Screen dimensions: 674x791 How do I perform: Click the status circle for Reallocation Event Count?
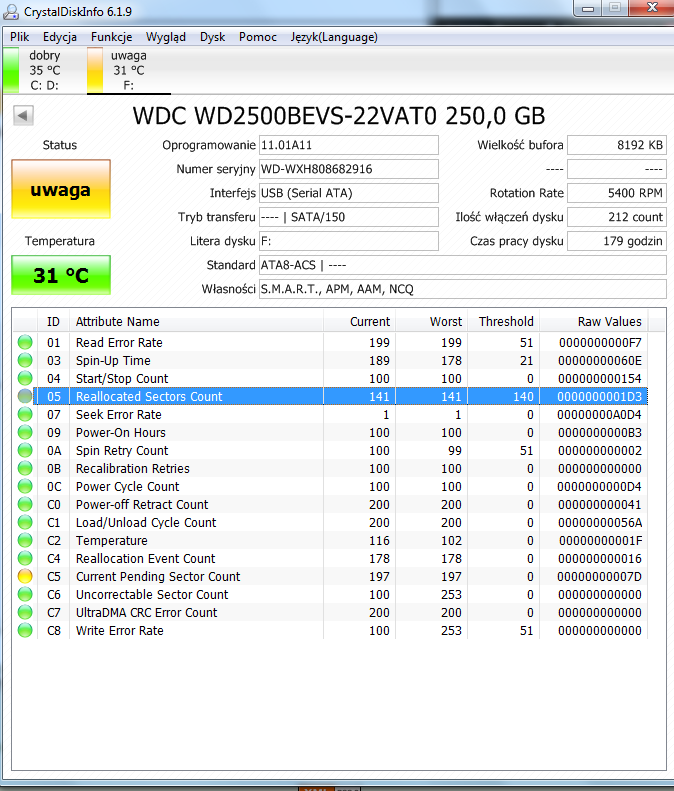pyautogui.click(x=25, y=558)
